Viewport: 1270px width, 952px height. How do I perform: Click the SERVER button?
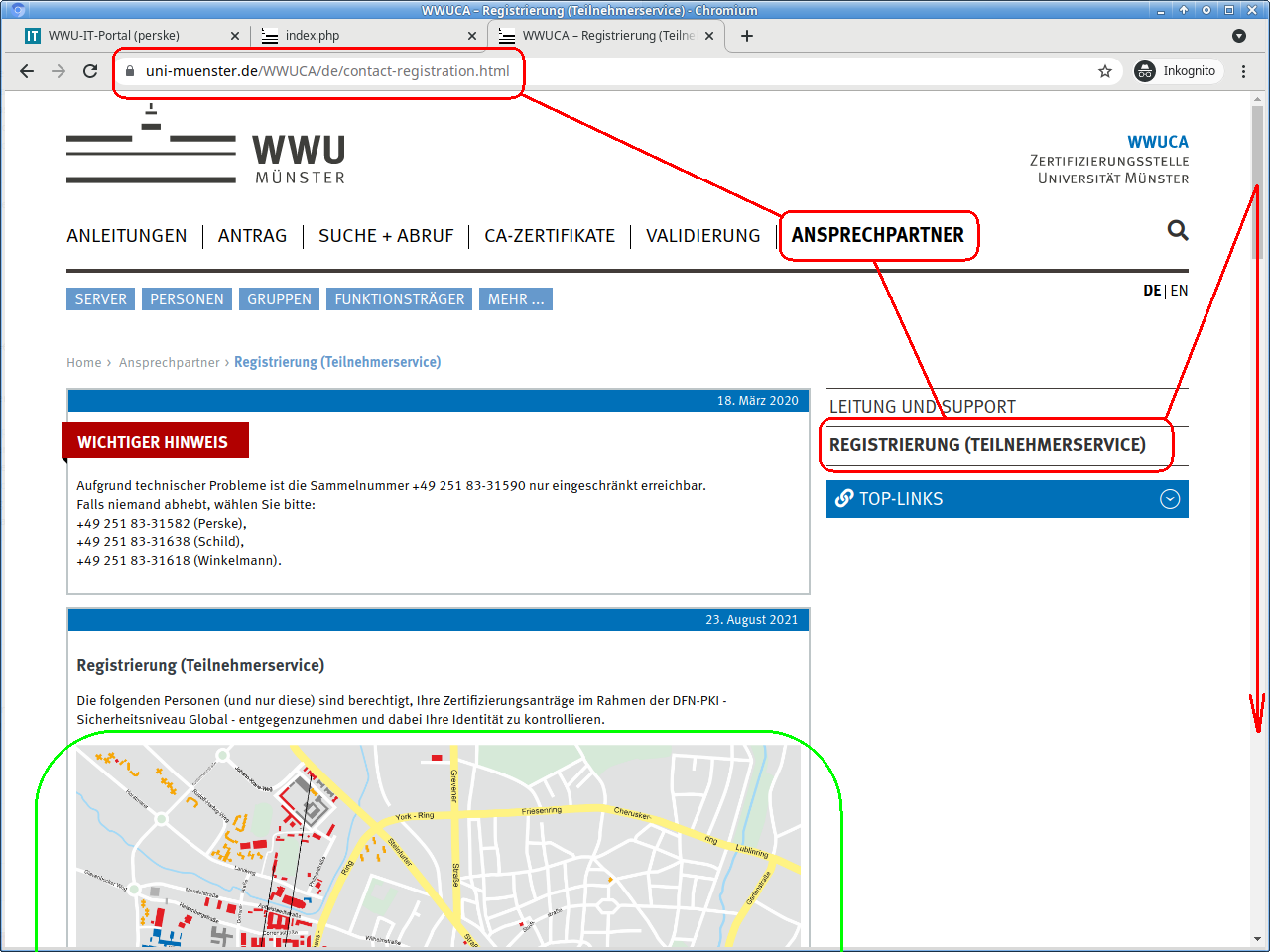pos(101,299)
